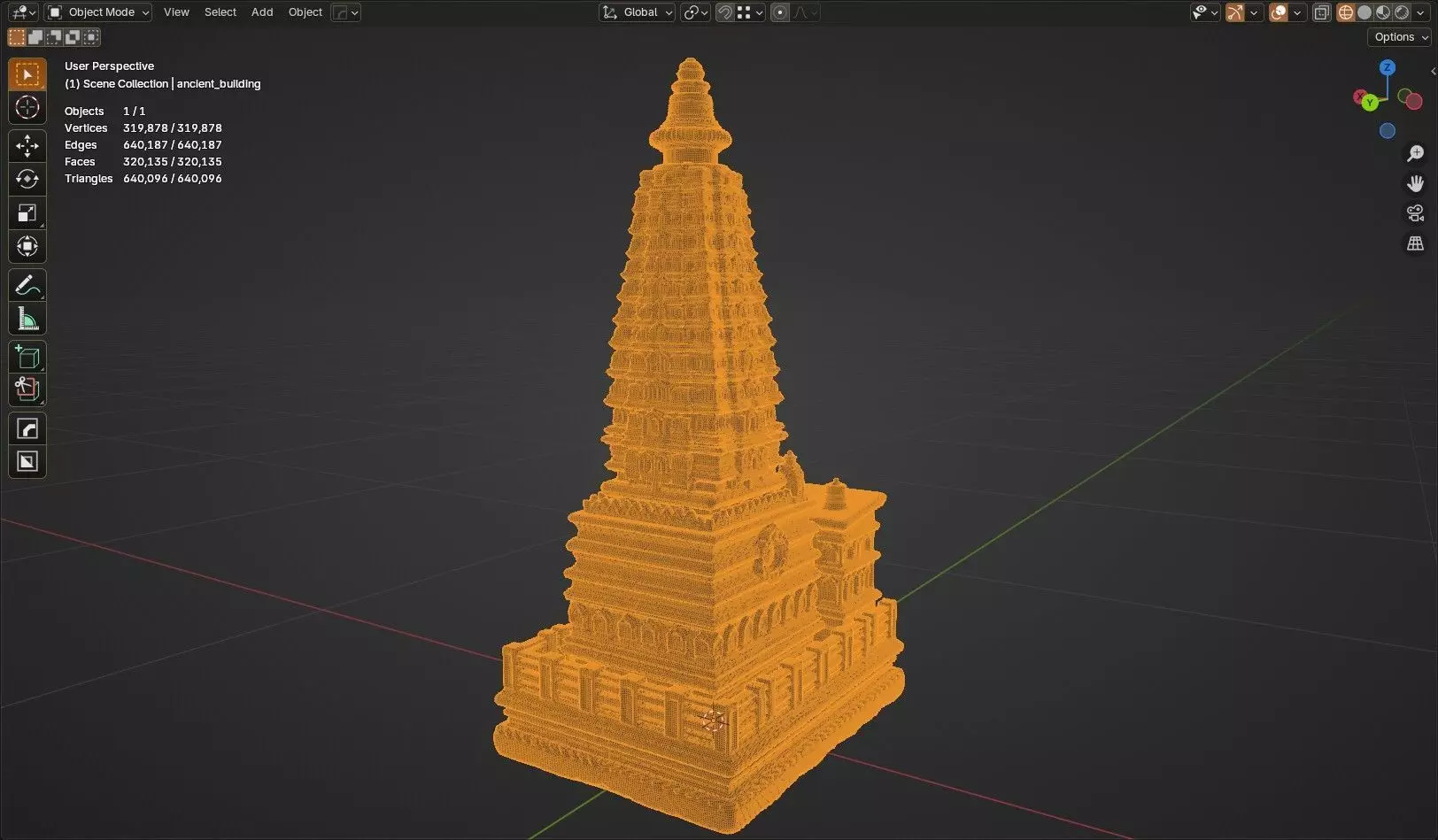Click the Vertices count '319,878 / 319,878'
Screen dimensions: 1438x840
[173, 128]
